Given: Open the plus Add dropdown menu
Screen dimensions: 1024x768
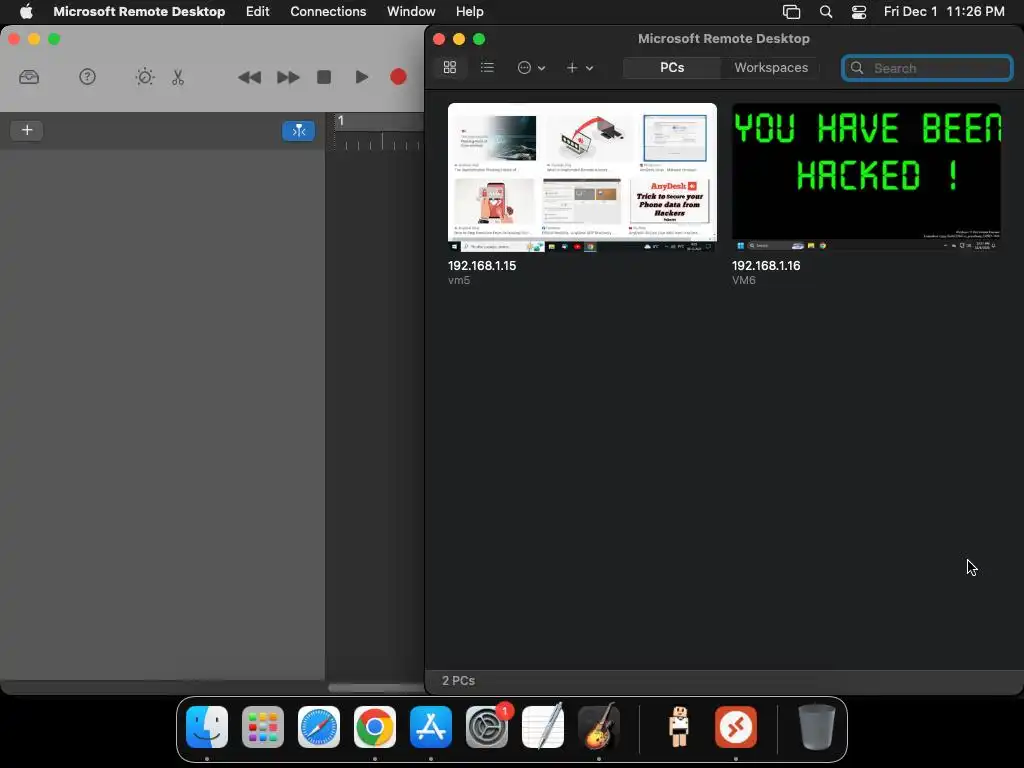Looking at the screenshot, I should pos(579,67).
